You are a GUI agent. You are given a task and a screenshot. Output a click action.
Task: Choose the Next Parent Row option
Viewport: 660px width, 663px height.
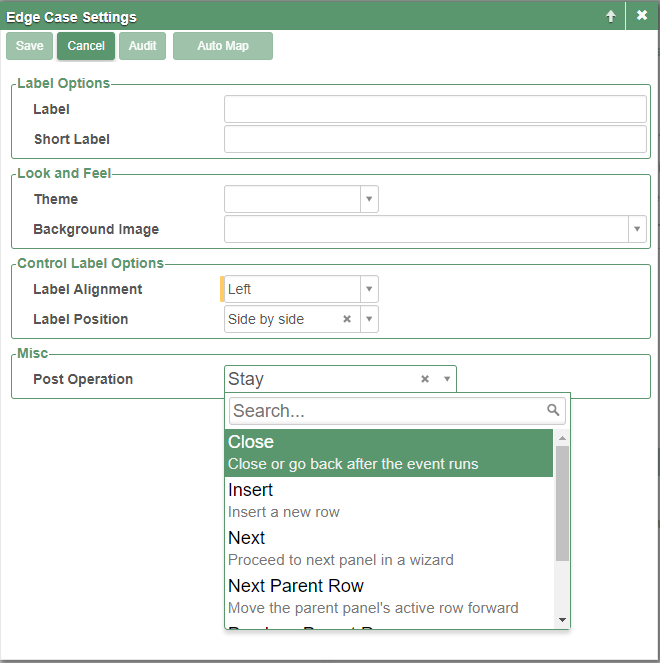tap(389, 596)
